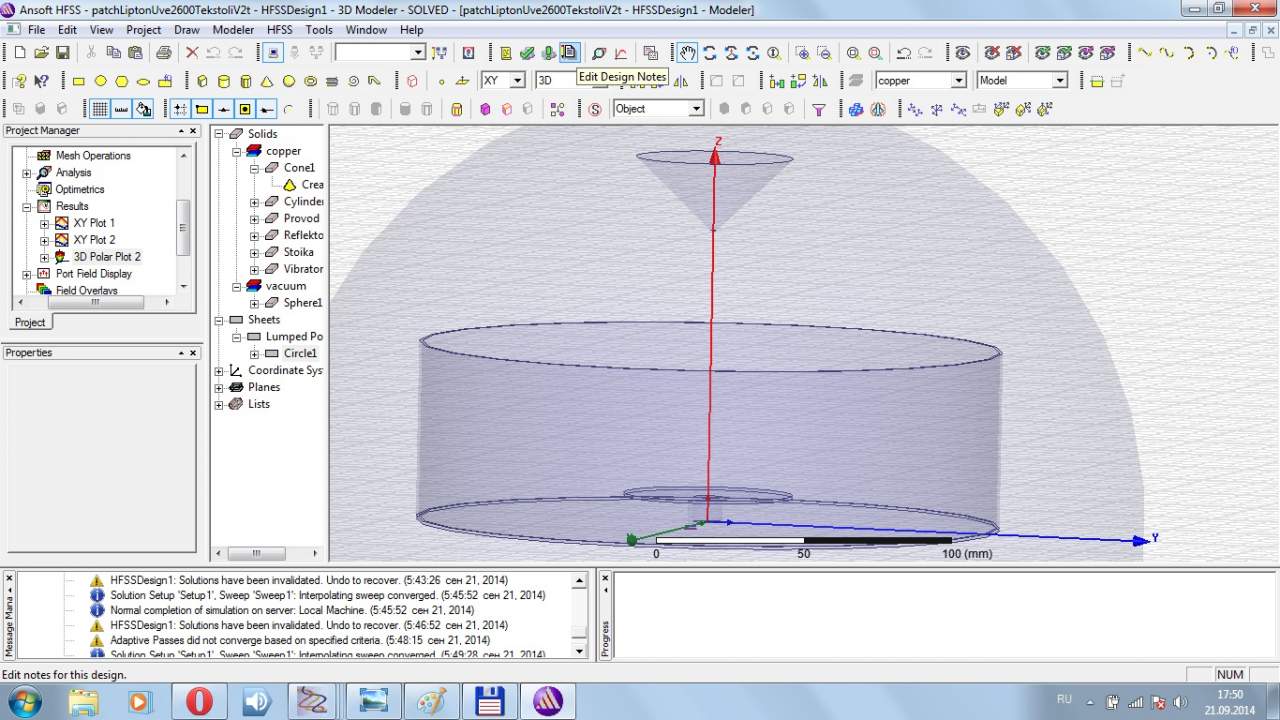Activate the Pan hand tool
1280x720 pixels.
[687, 52]
